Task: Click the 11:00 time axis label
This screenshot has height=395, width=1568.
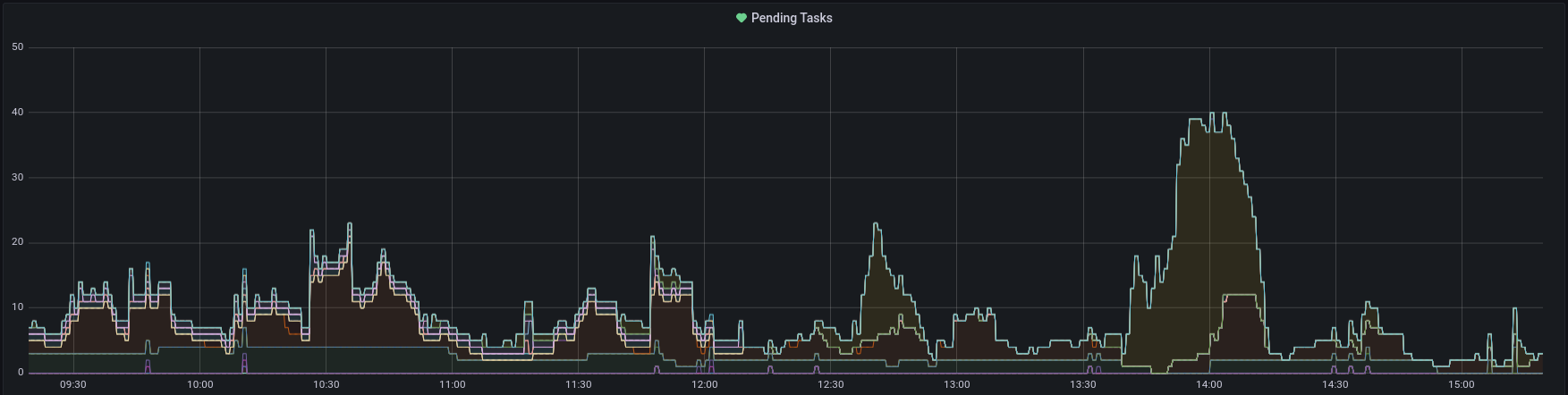Action: click(452, 384)
